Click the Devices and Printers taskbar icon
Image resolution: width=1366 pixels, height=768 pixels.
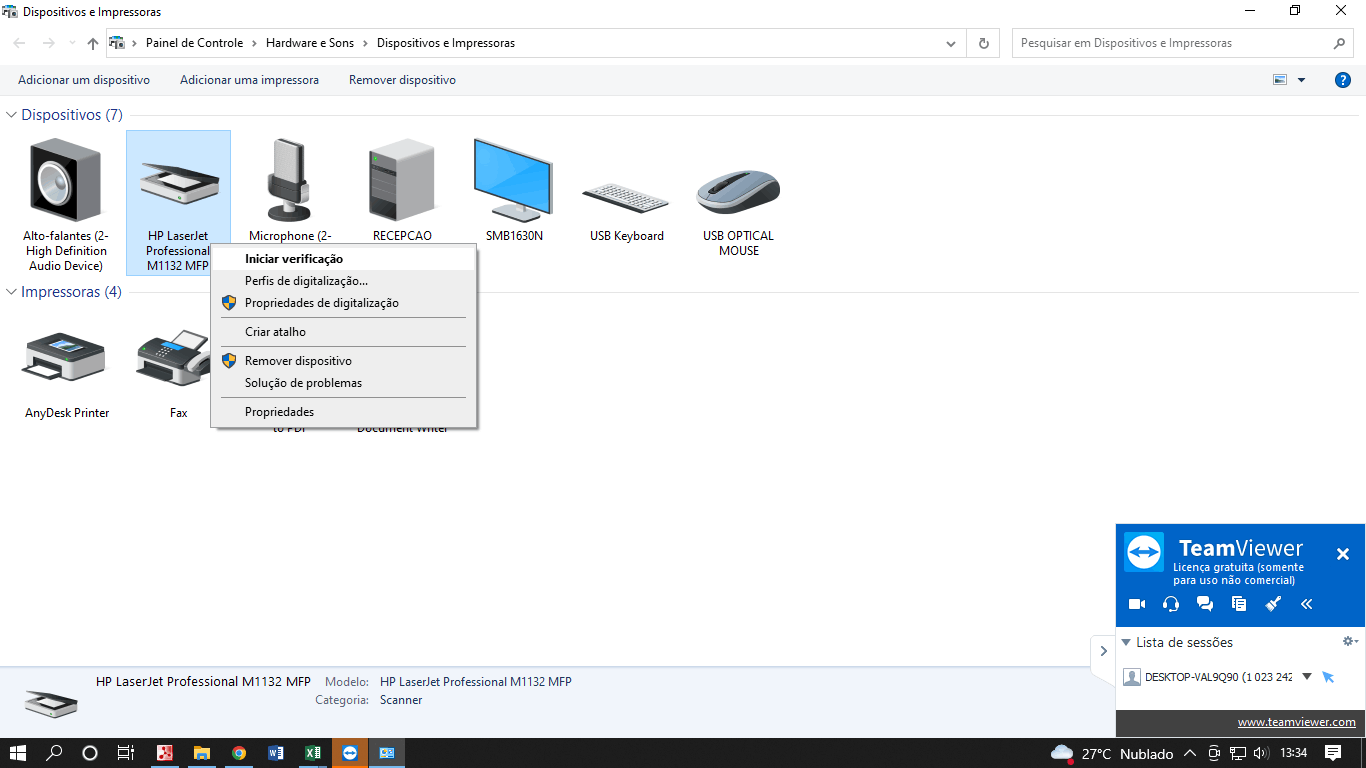pyautogui.click(x=386, y=753)
